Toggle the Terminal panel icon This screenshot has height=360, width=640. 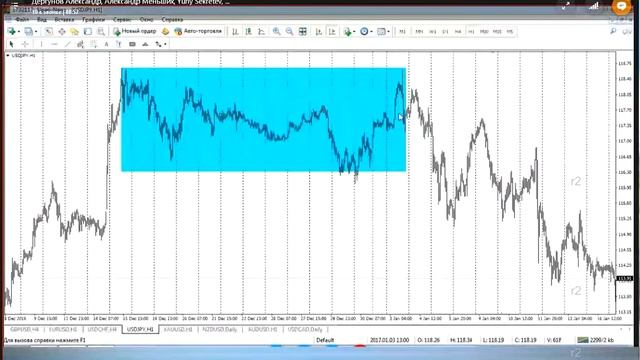88,31
